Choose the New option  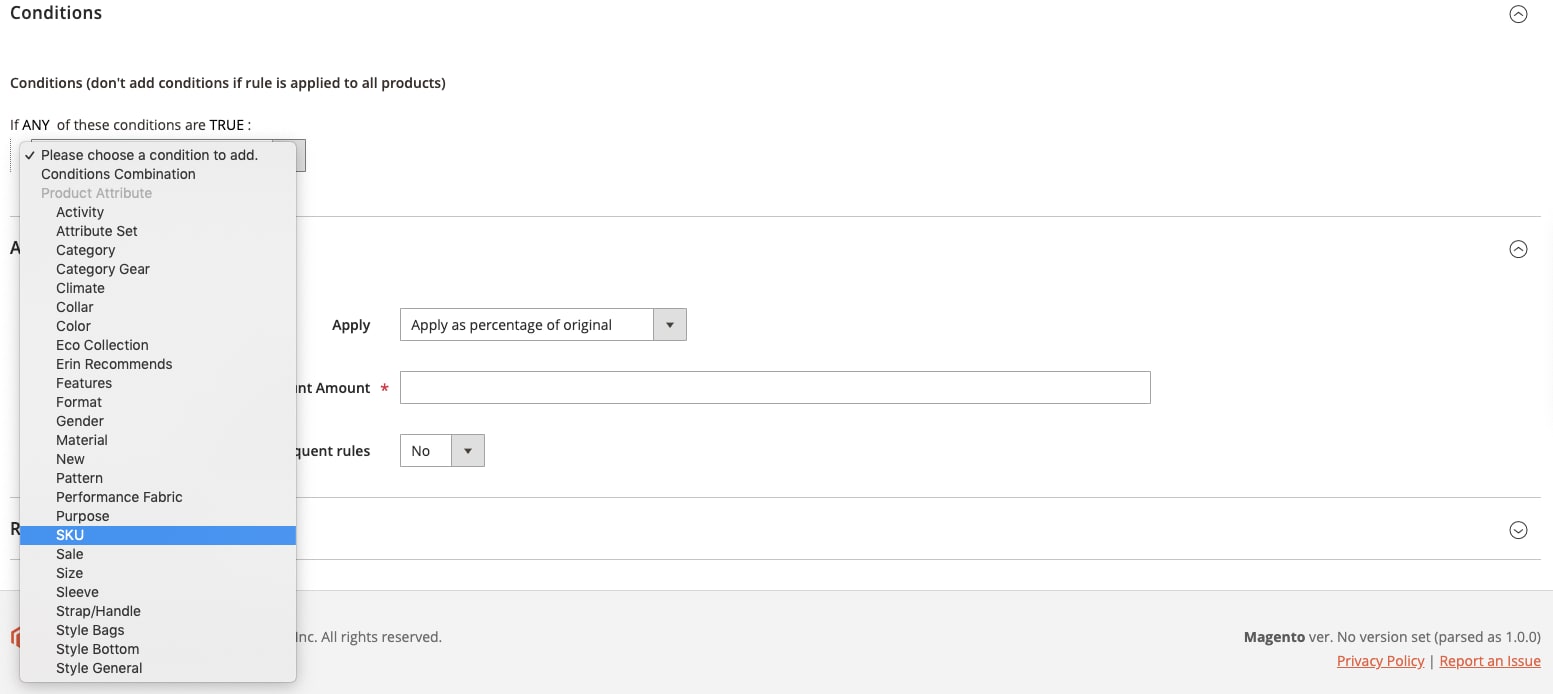[x=158, y=459]
